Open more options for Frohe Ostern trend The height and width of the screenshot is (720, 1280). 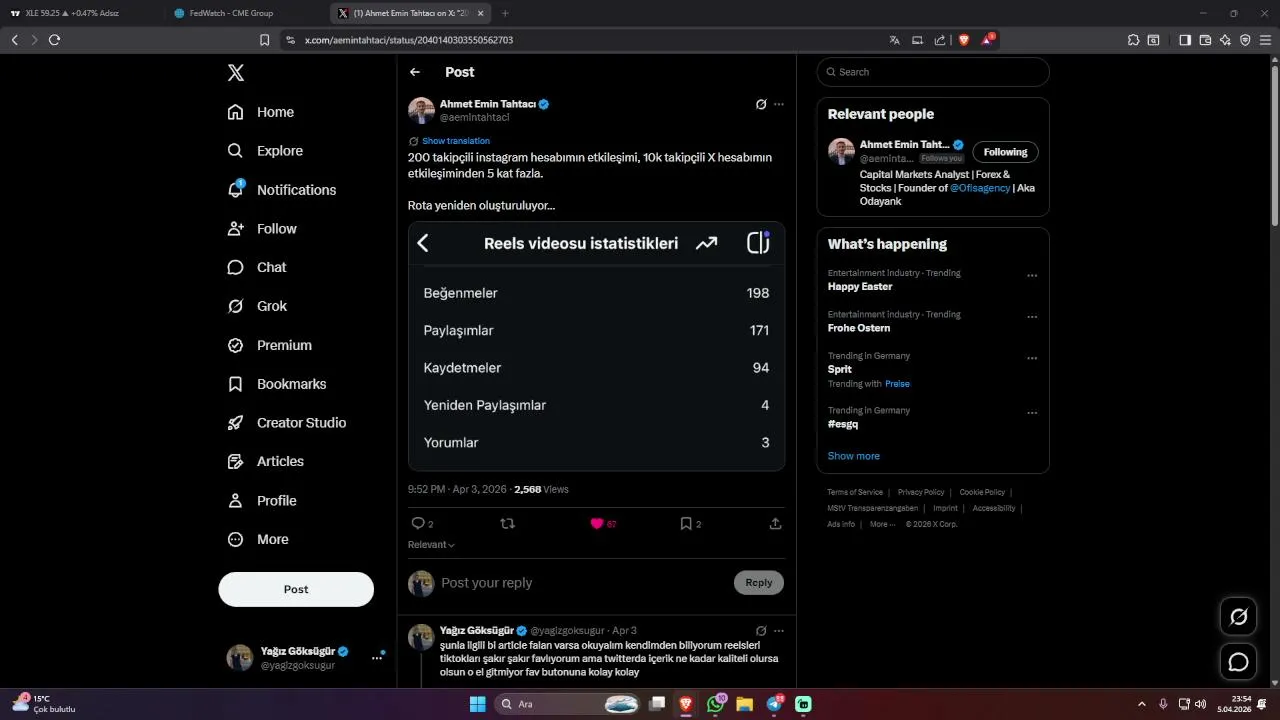tap(1032, 317)
